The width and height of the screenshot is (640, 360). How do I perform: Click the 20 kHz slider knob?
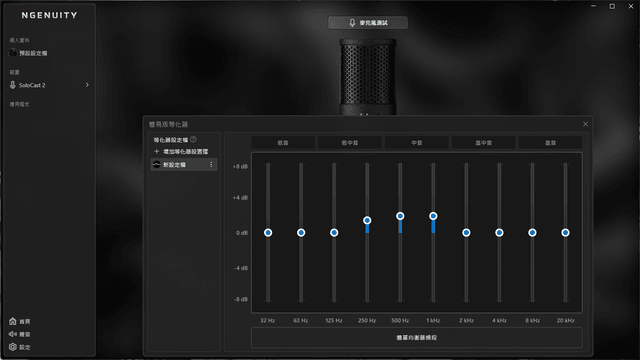[x=565, y=233]
